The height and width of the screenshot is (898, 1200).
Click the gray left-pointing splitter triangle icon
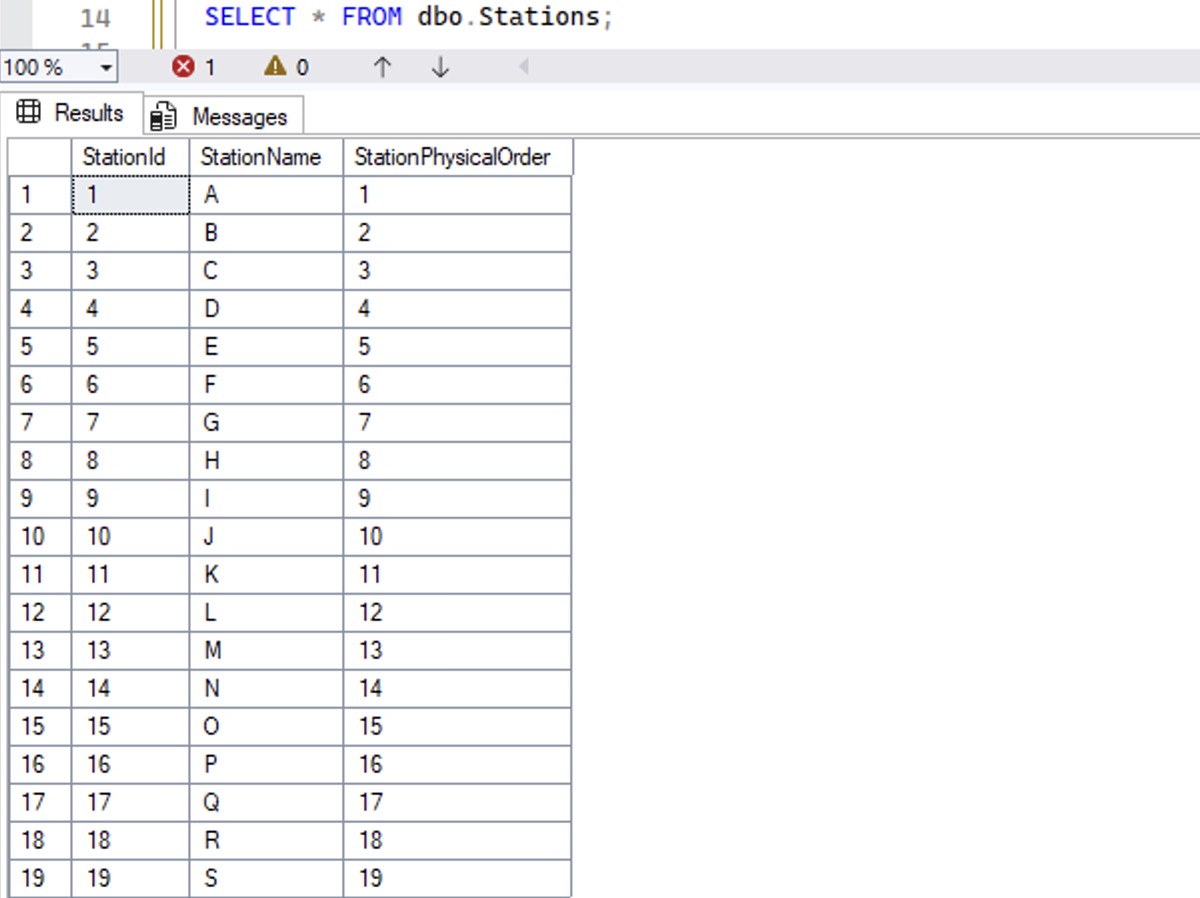525,67
